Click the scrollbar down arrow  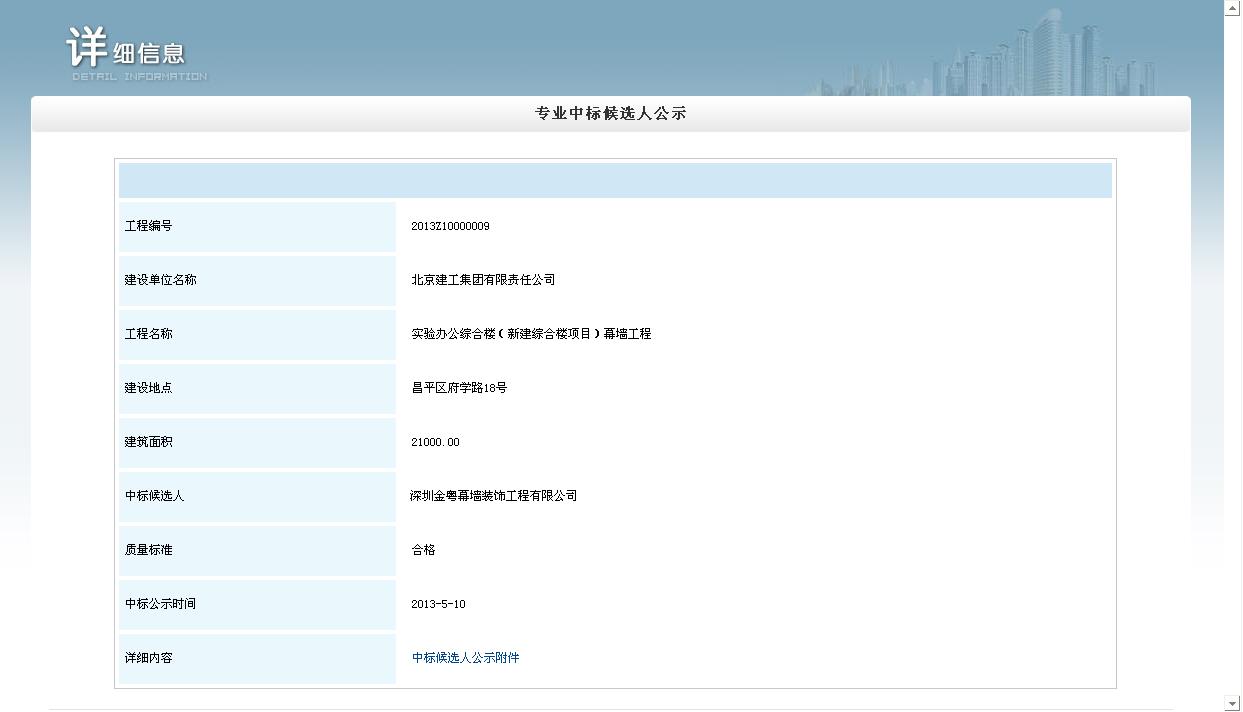tap(1232, 704)
